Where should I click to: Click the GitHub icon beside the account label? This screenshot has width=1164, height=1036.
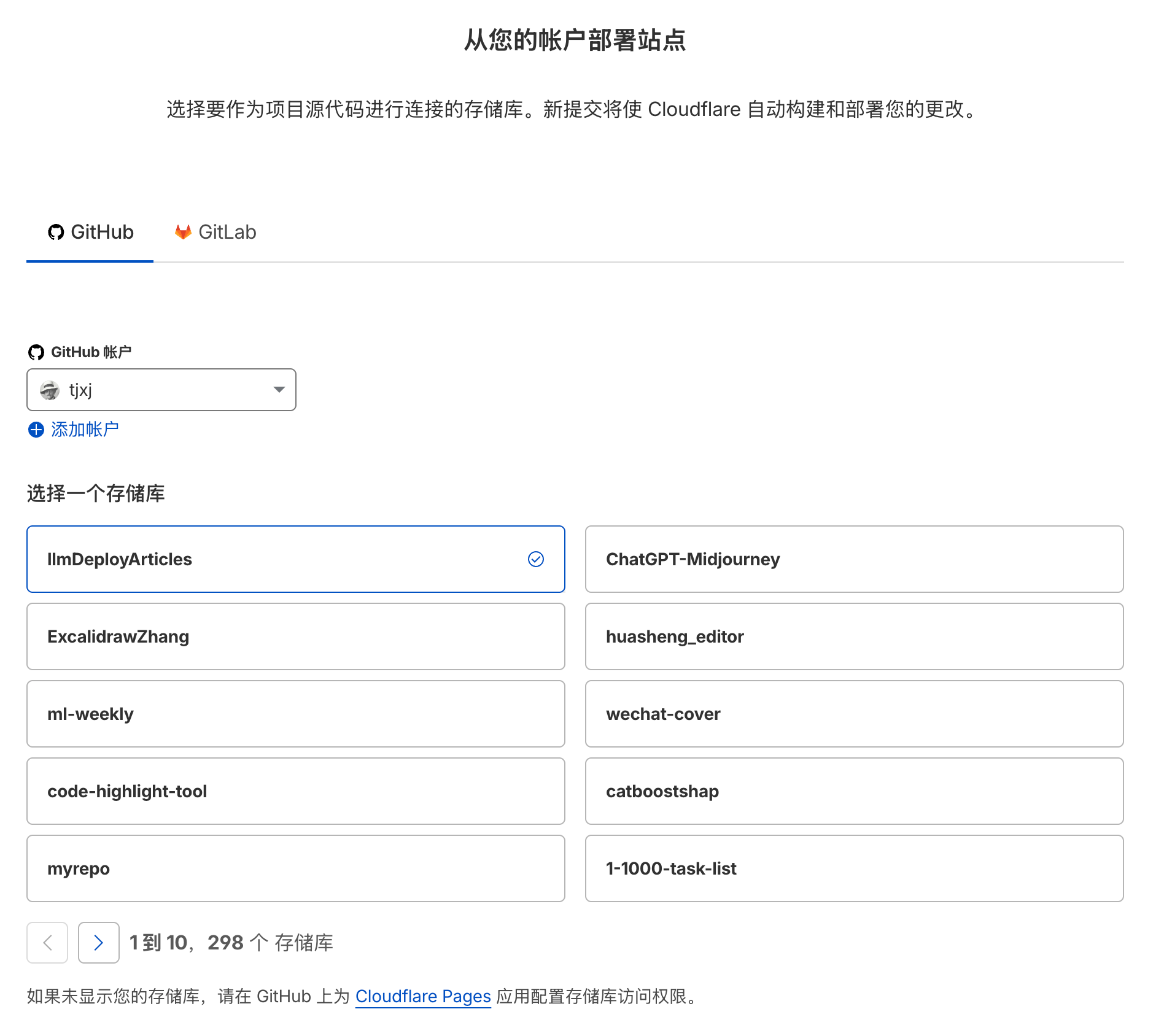click(x=36, y=352)
